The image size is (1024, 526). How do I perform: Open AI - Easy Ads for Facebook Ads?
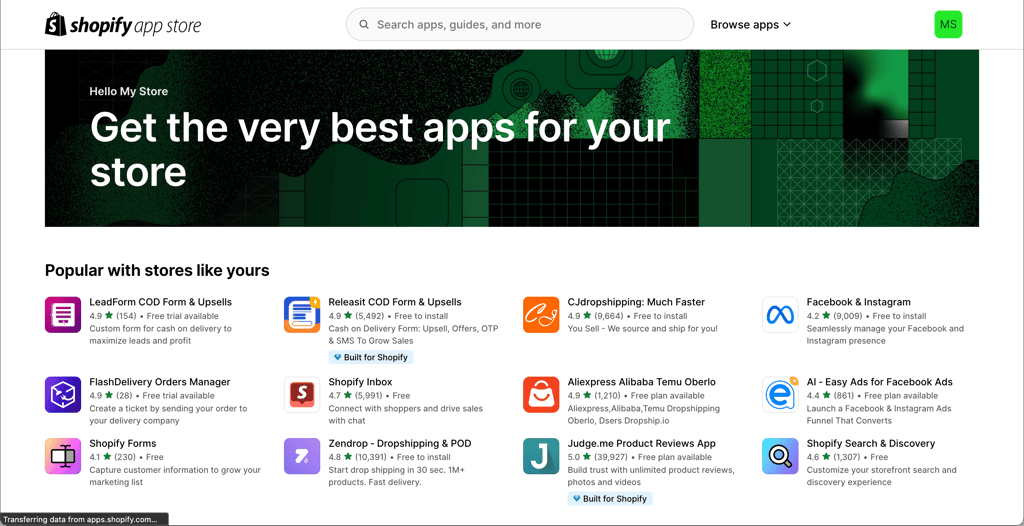[x=880, y=382]
